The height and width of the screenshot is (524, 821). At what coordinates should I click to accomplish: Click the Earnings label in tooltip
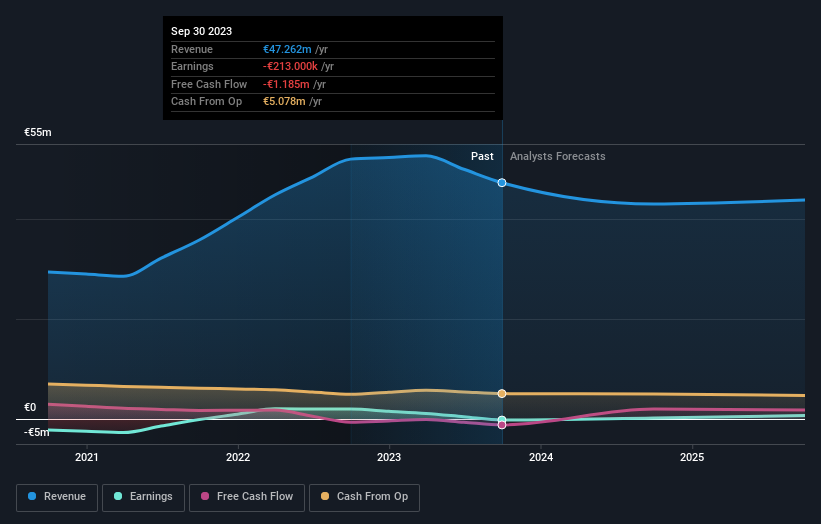(192, 66)
